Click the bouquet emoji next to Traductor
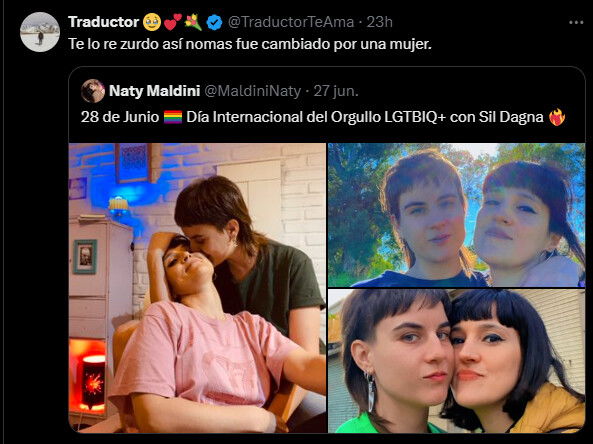This screenshot has height=444, width=593. tap(193, 22)
